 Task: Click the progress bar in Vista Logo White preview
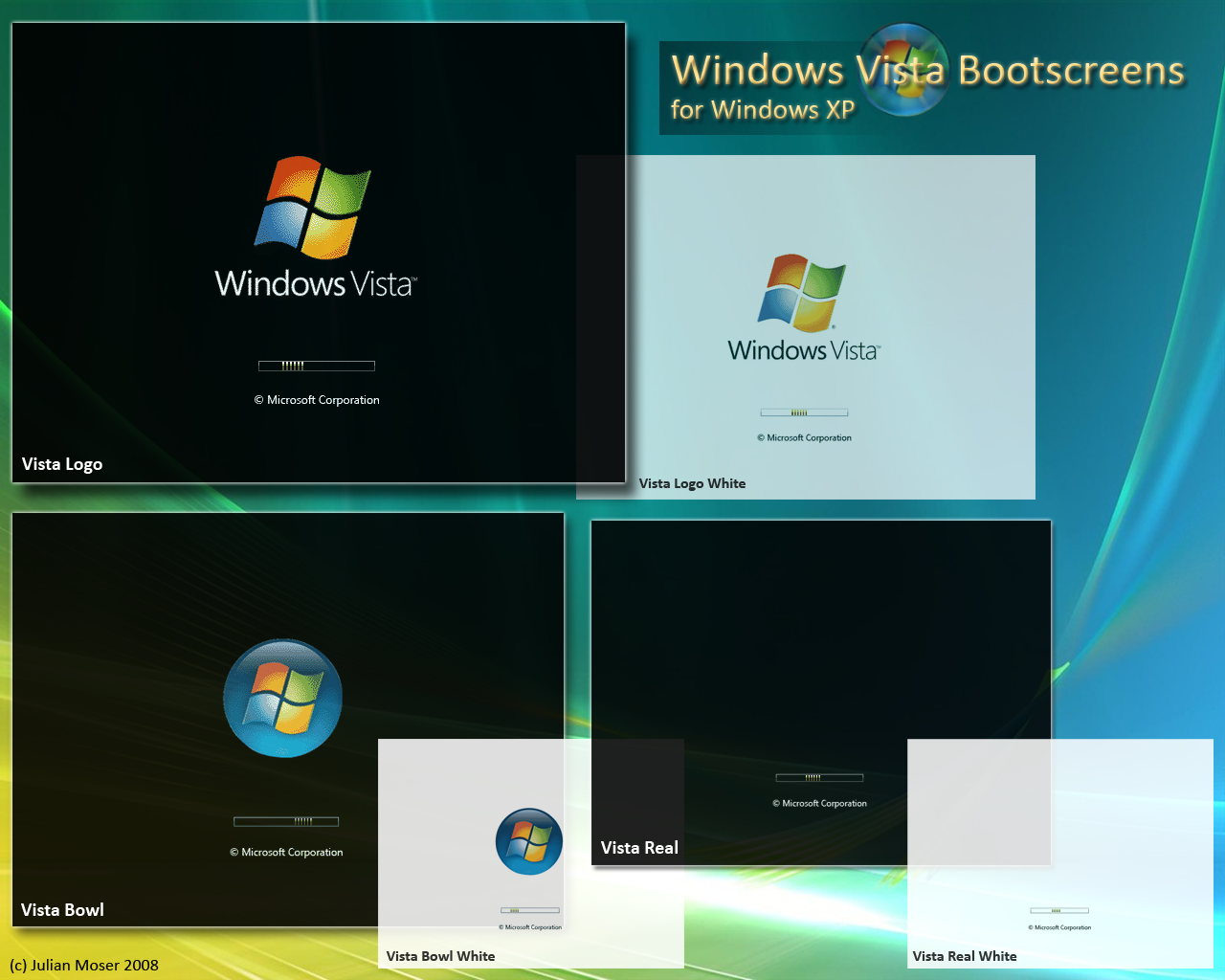pos(805,412)
